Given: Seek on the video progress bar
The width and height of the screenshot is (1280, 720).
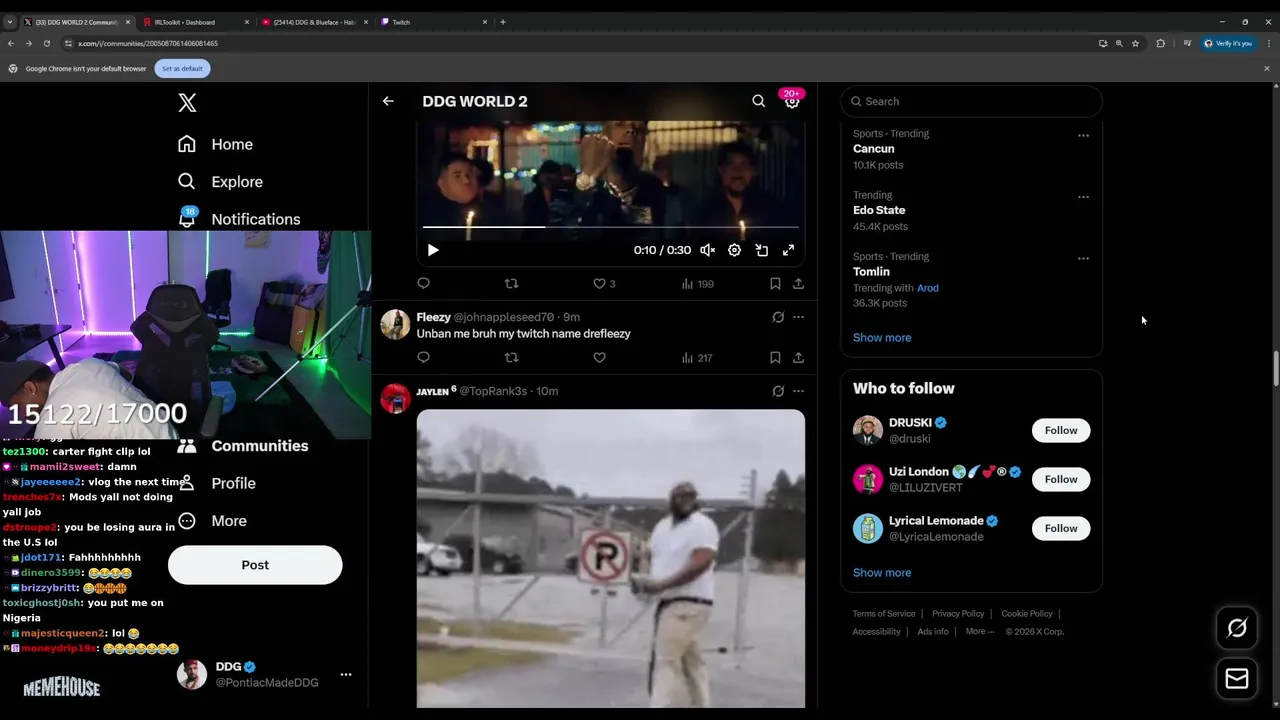Looking at the screenshot, I should click(x=610, y=227).
